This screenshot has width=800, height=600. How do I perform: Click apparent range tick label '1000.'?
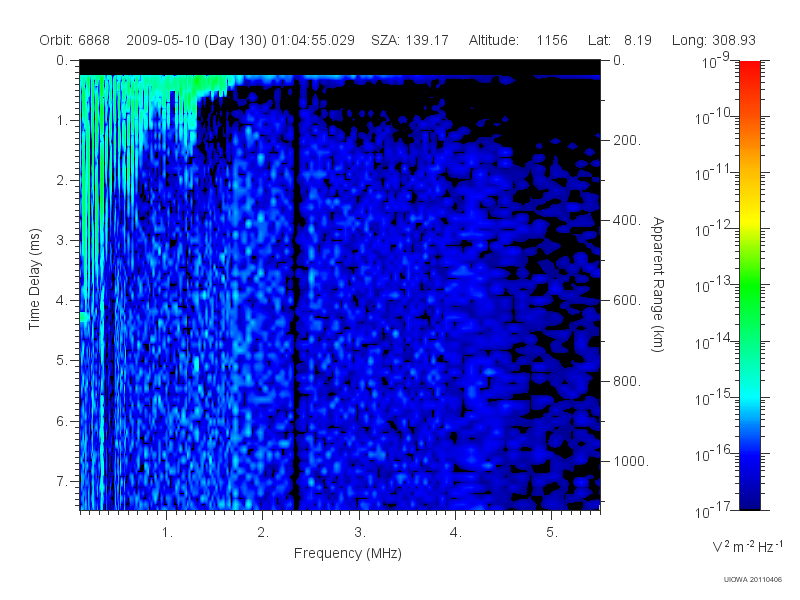pos(631,461)
